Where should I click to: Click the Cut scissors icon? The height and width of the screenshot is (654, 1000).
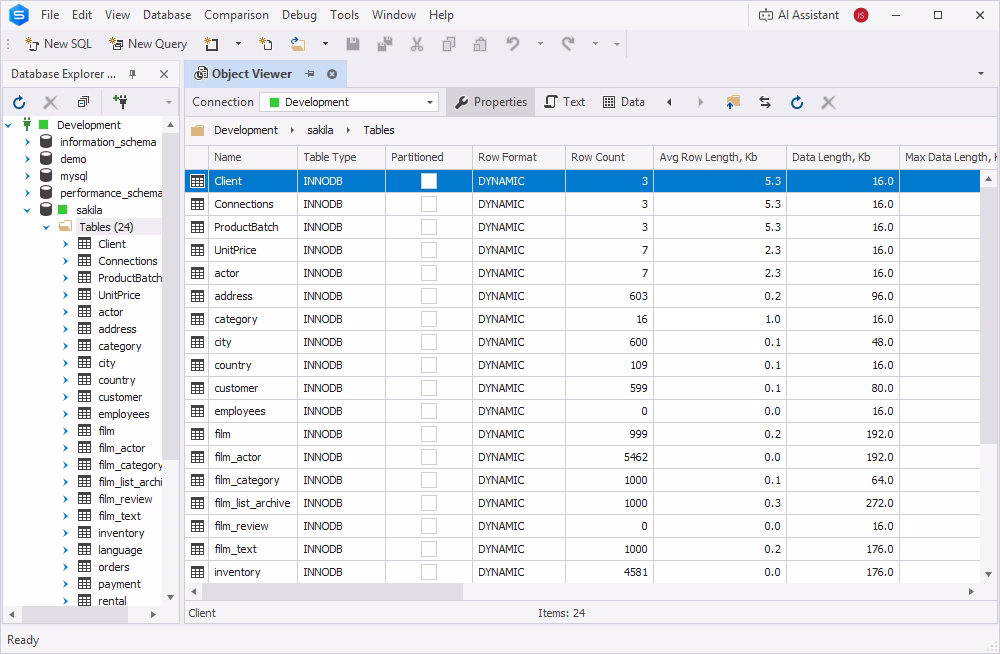click(417, 43)
